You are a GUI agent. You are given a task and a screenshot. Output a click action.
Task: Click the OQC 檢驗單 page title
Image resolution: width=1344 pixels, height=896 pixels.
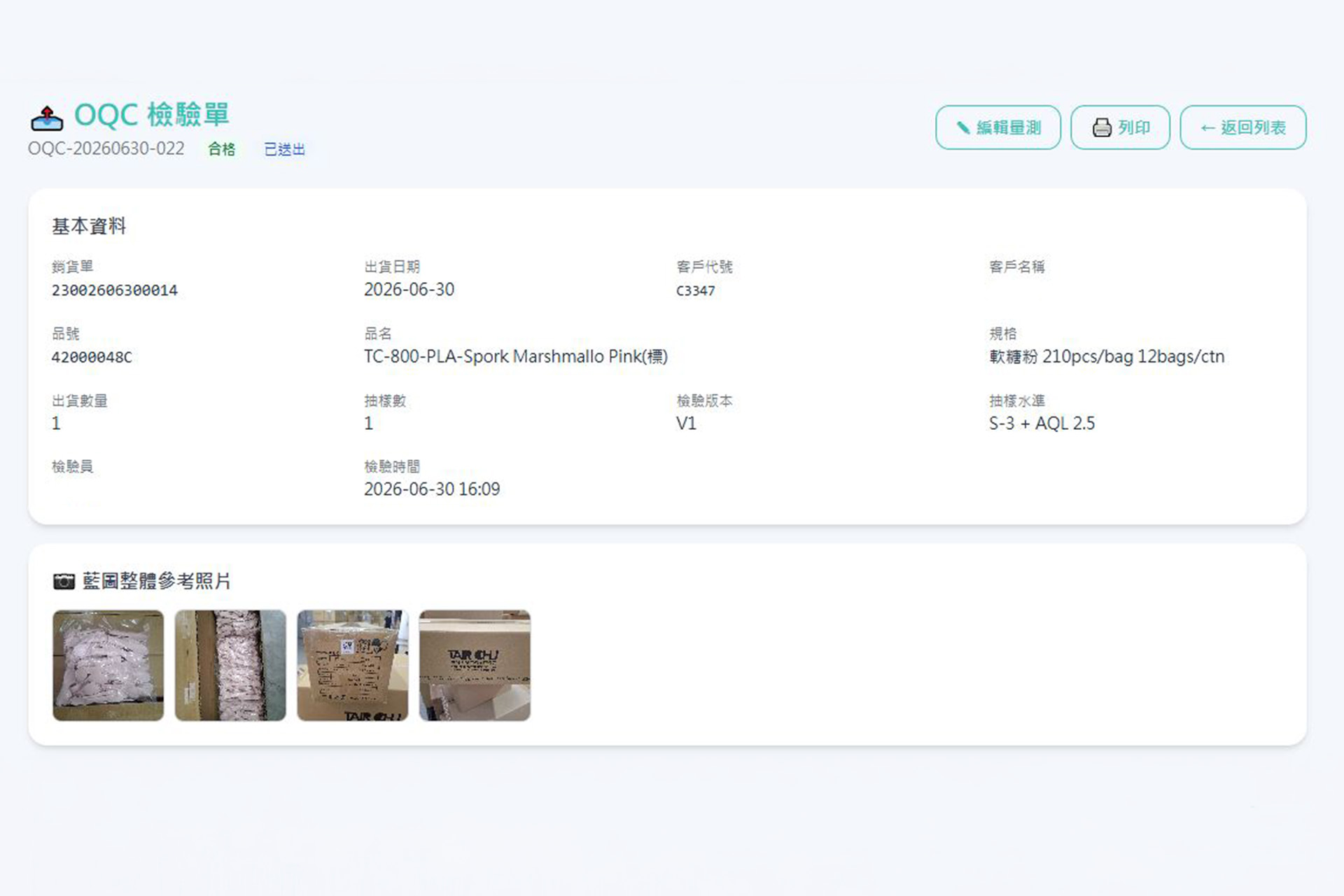152,115
